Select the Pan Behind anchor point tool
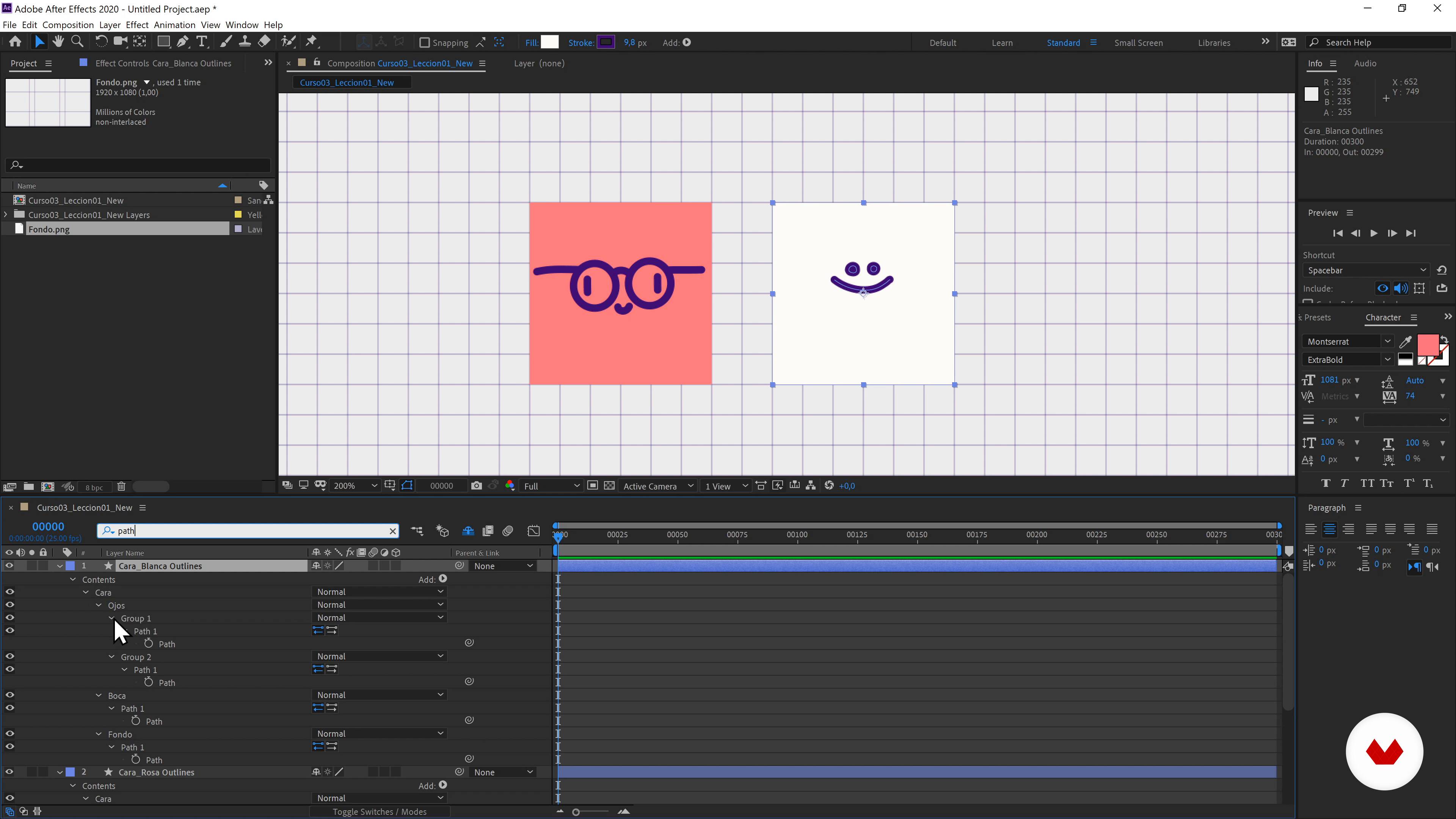The image size is (1456, 819). pyautogui.click(x=140, y=42)
